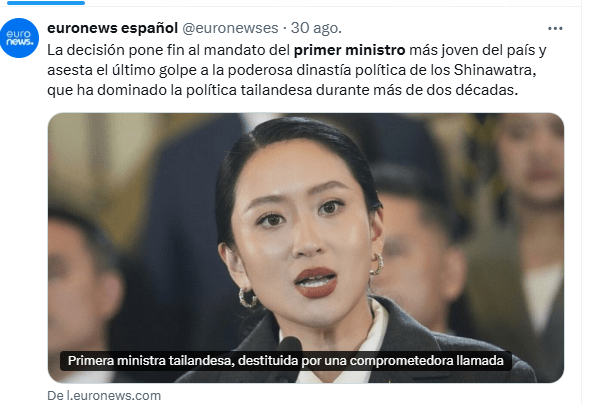Click the word tailandesa in tweet body
This screenshot has height=405, width=607.
pyautogui.click(x=276, y=90)
